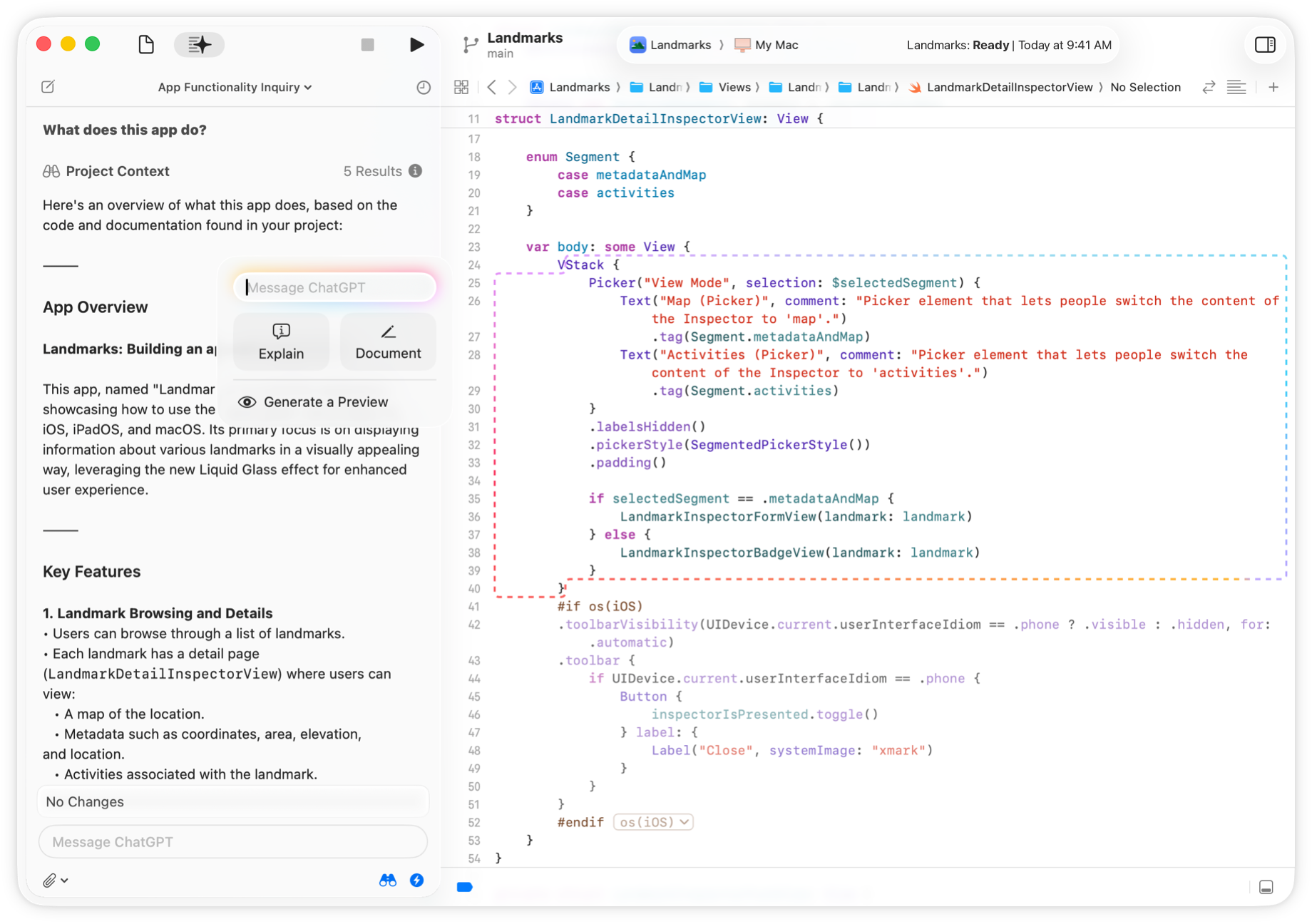Click the coding assistant sparkle icon
1312x924 pixels.
pos(199,44)
